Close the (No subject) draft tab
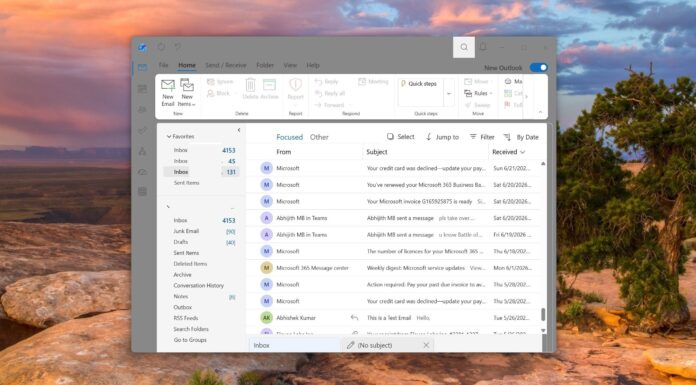This screenshot has width=696, height=385. 426,345
